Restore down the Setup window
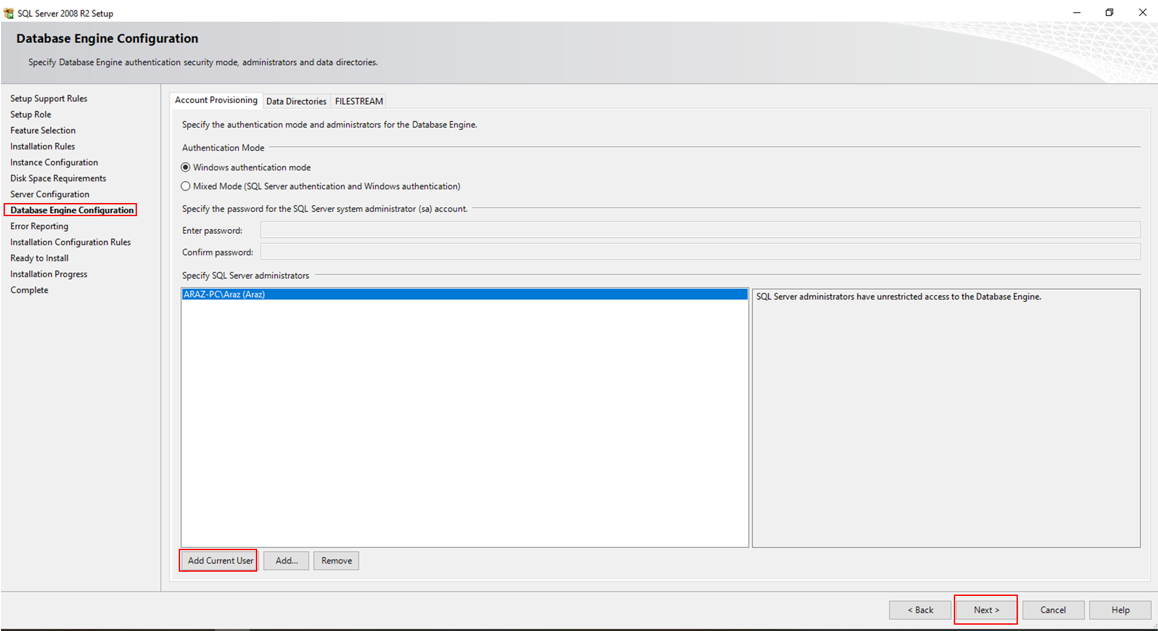Image resolution: width=1158 pixels, height=631 pixels. (1109, 13)
